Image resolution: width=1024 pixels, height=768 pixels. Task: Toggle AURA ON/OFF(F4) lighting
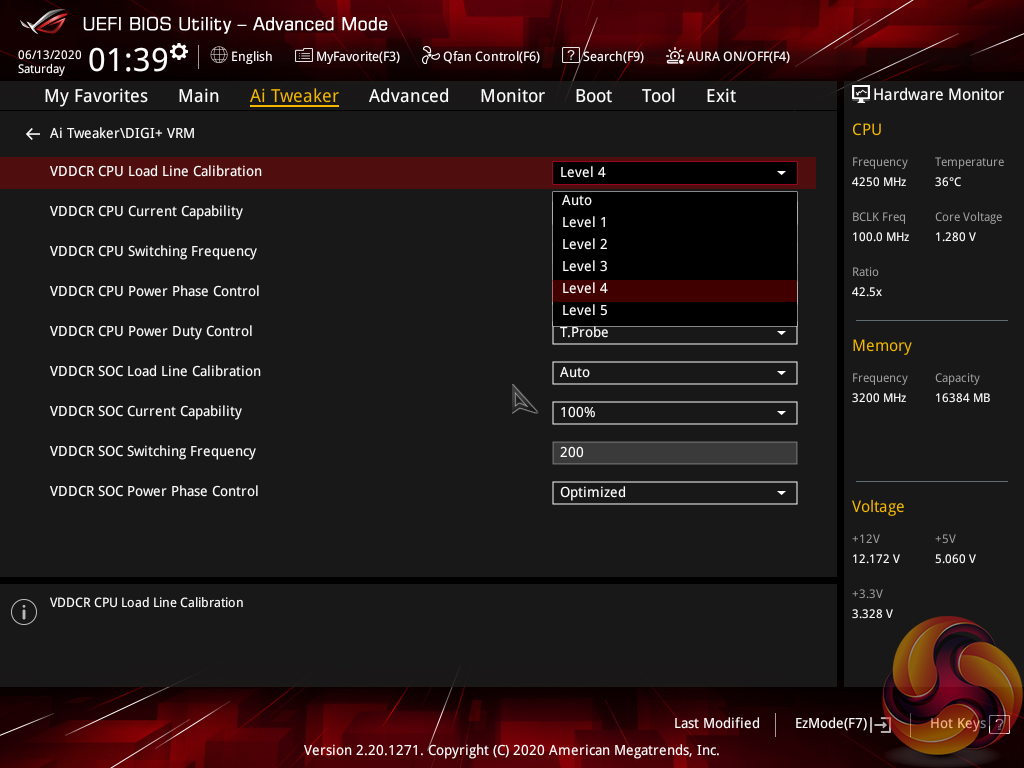[728, 56]
